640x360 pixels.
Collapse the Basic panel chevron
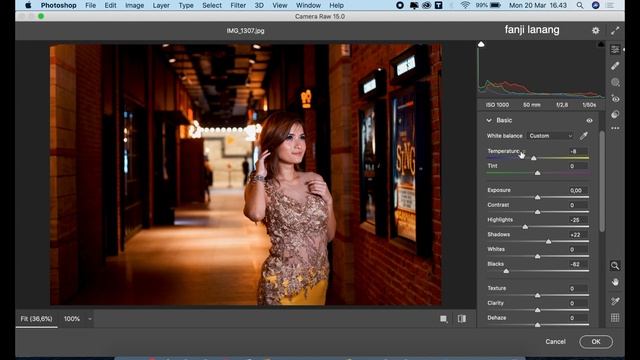(x=489, y=120)
